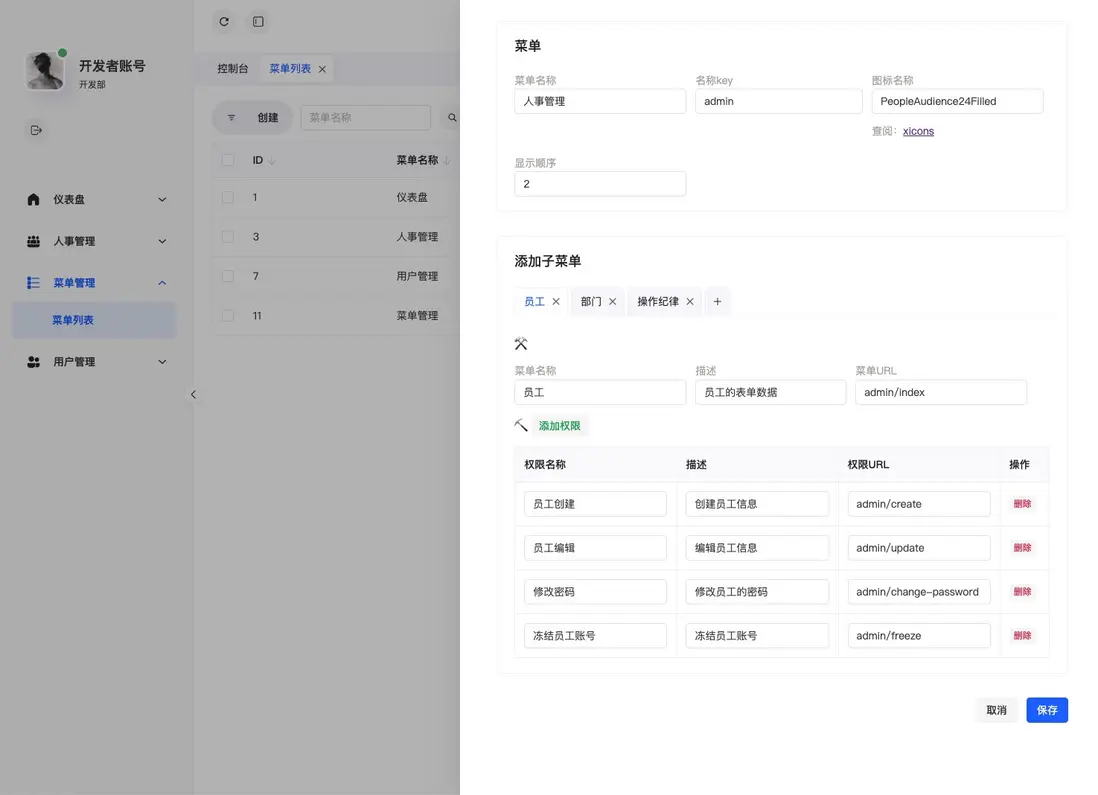
Task: Click the 用户管理 users icon in sidebar
Action: point(33,362)
